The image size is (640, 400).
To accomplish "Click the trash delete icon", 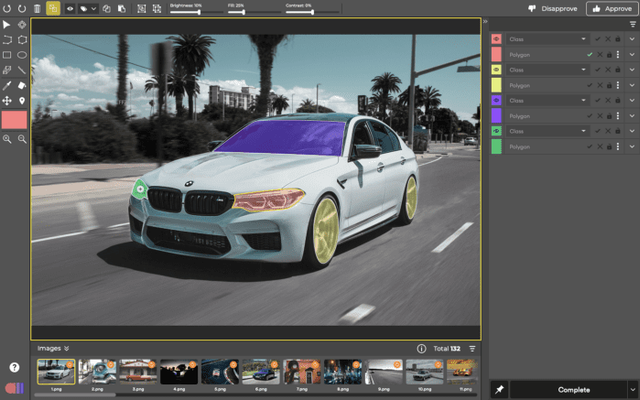I will pos(37,8).
